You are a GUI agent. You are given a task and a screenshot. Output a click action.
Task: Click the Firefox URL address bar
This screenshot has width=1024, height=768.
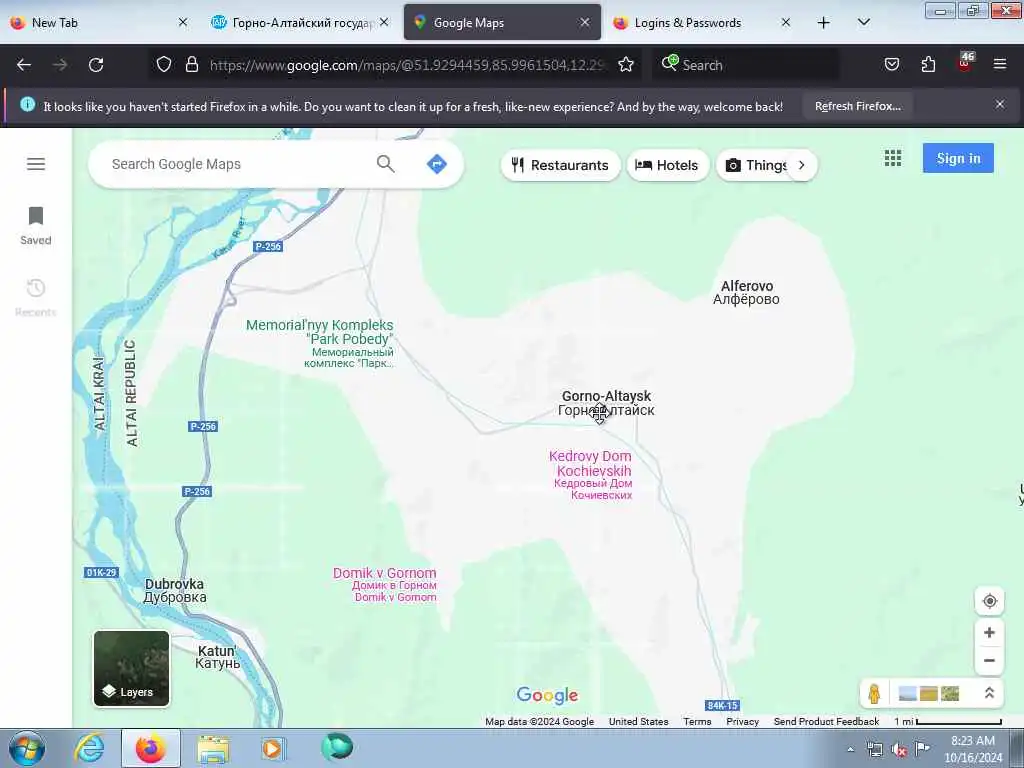tap(408, 65)
